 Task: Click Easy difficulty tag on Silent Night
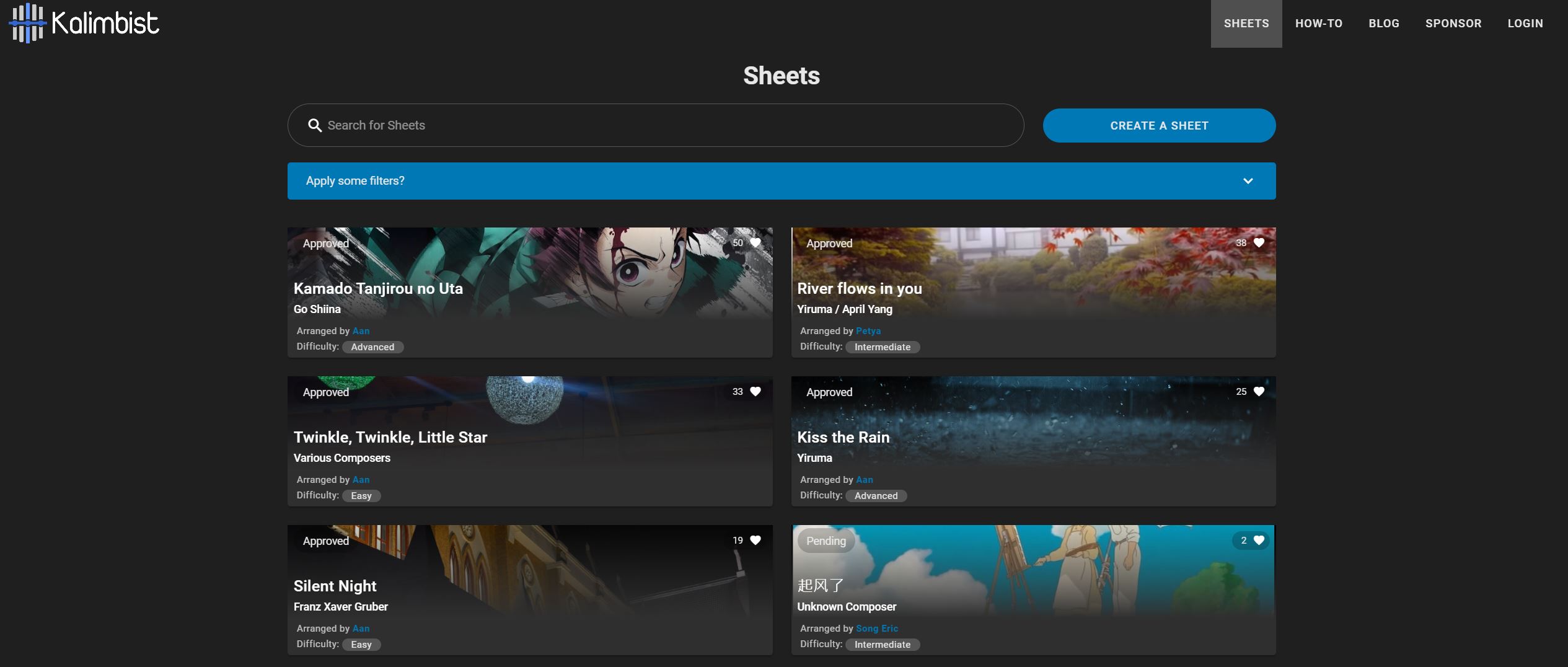point(361,645)
